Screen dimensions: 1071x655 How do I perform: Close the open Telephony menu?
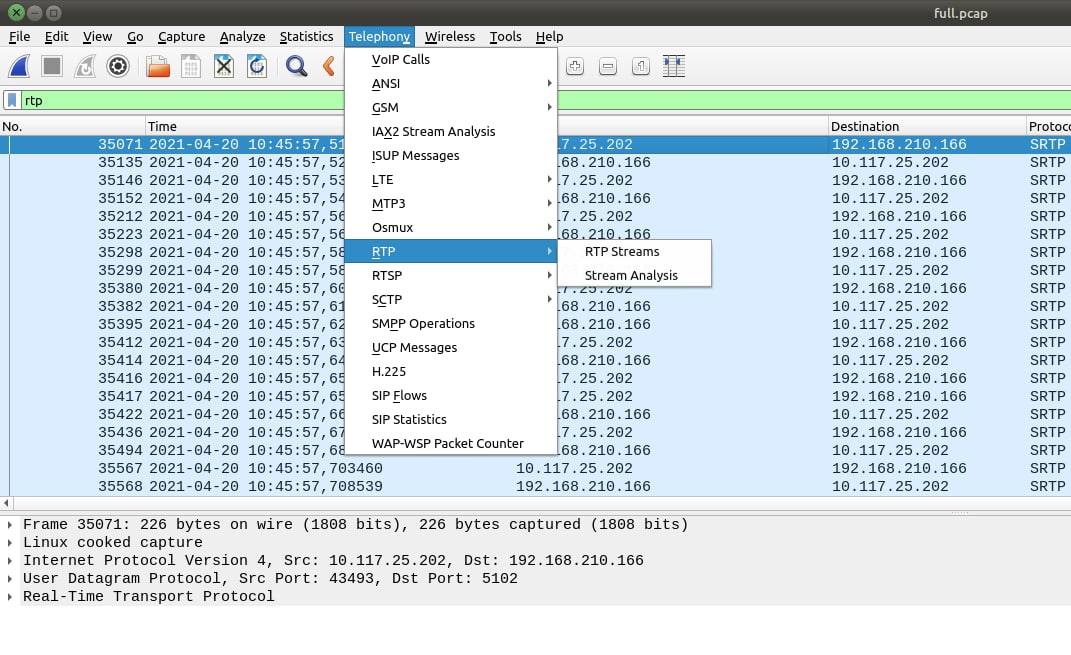coord(379,37)
